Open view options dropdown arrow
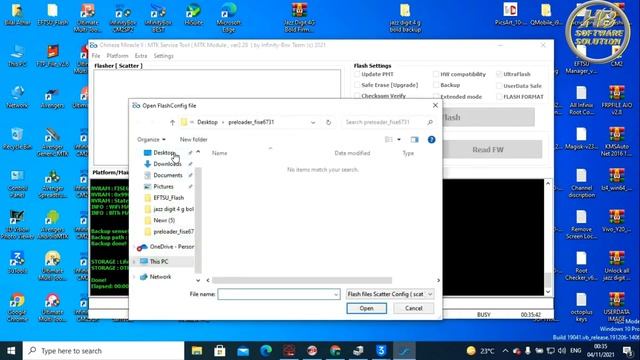This screenshot has width=640, height=360. click(399, 140)
